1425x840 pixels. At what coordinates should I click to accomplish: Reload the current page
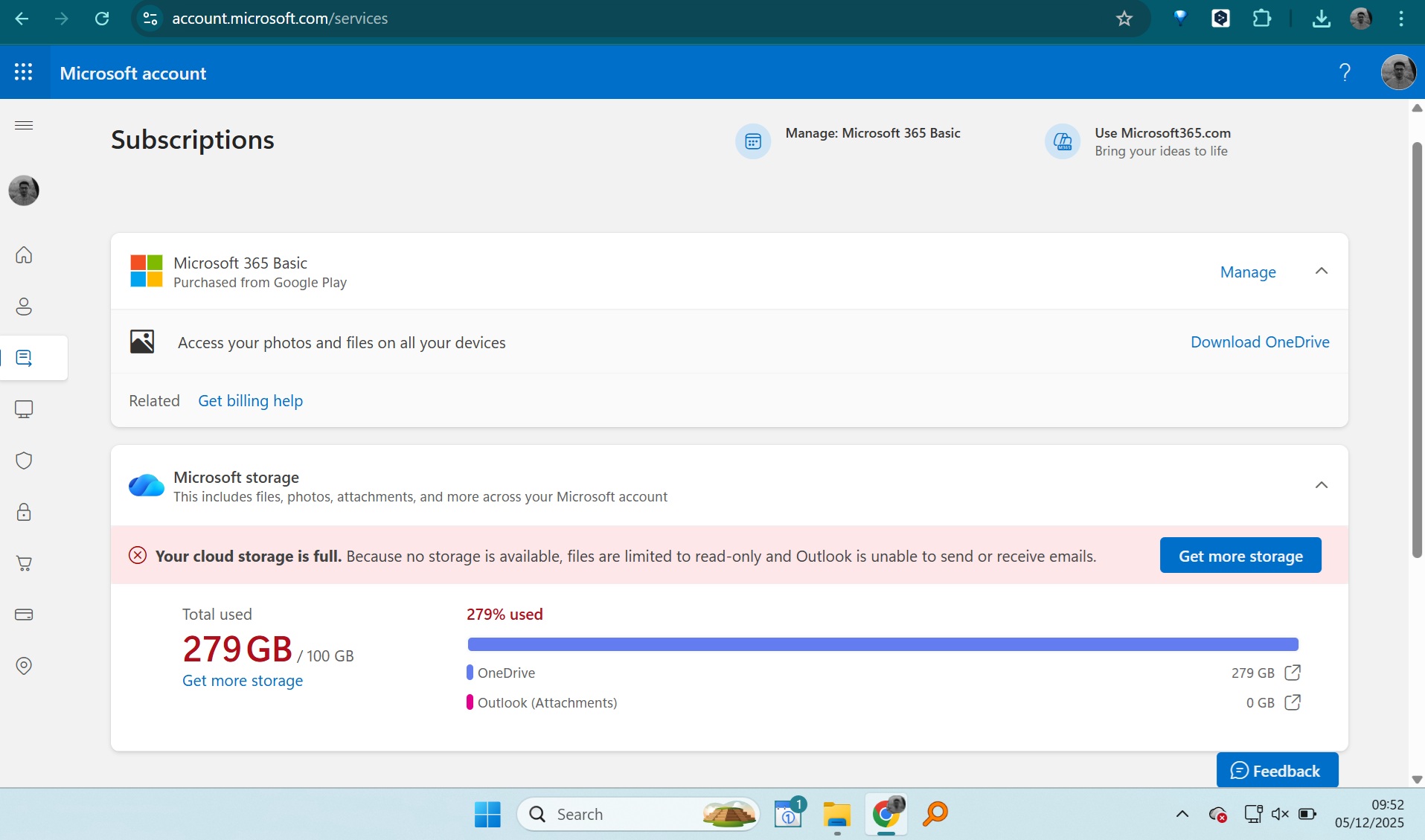pos(102,19)
